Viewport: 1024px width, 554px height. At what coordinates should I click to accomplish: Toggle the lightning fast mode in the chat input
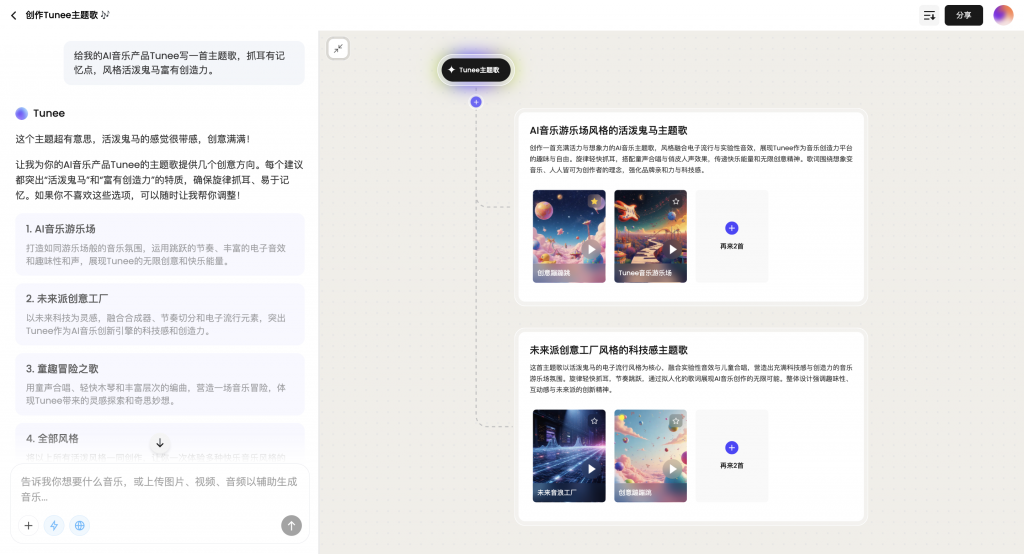53,525
